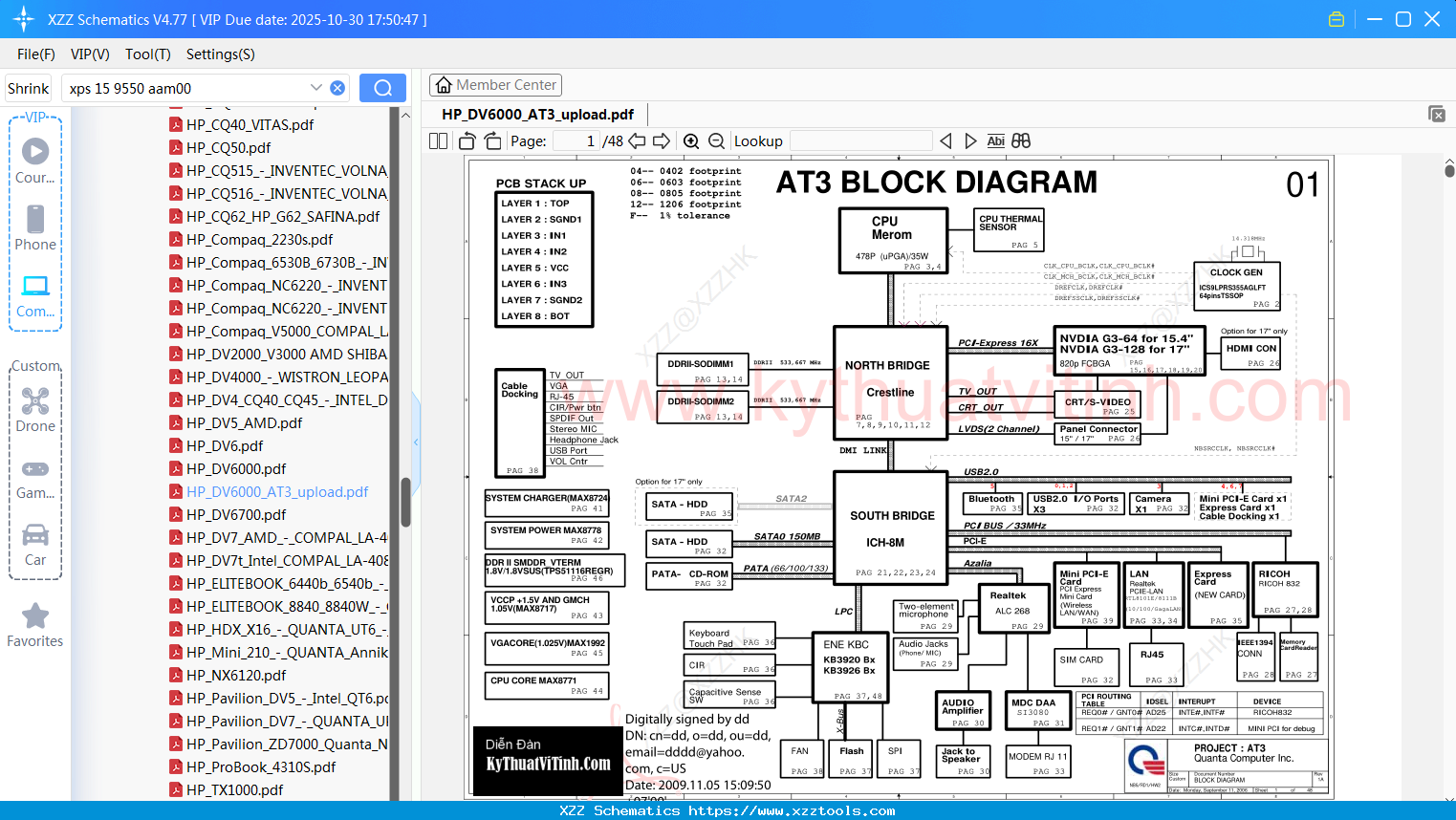Open the Drone category
Image resolution: width=1456 pixels, height=820 pixels.
click(35, 410)
